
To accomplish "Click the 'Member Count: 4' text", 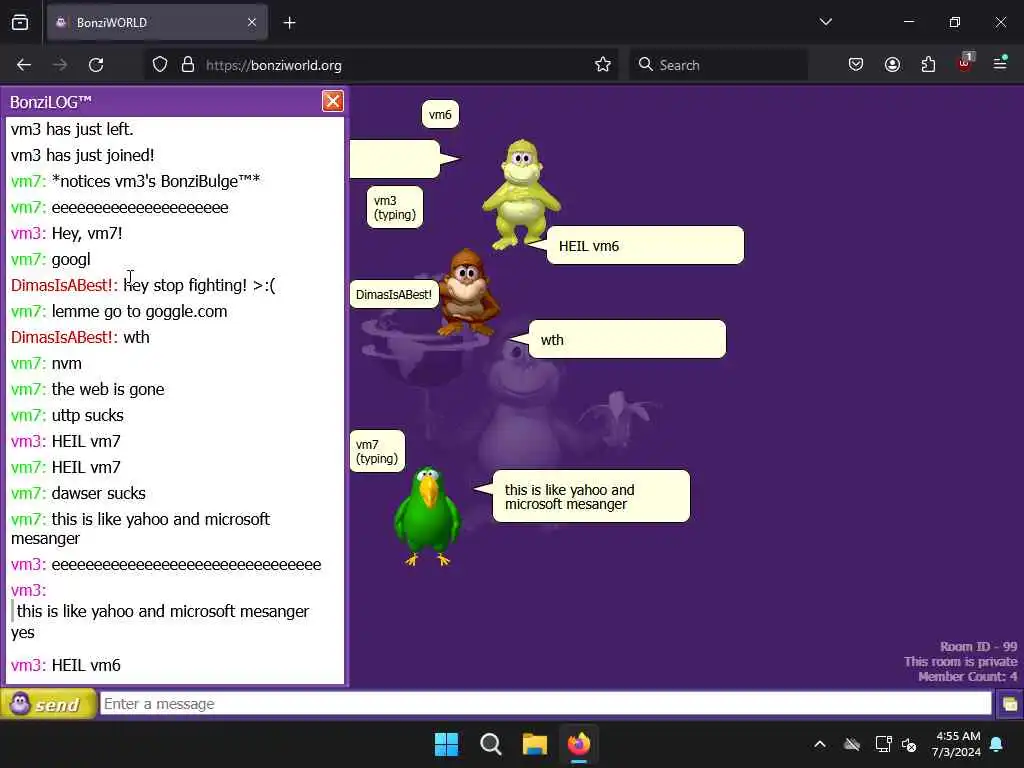I will tap(967, 677).
